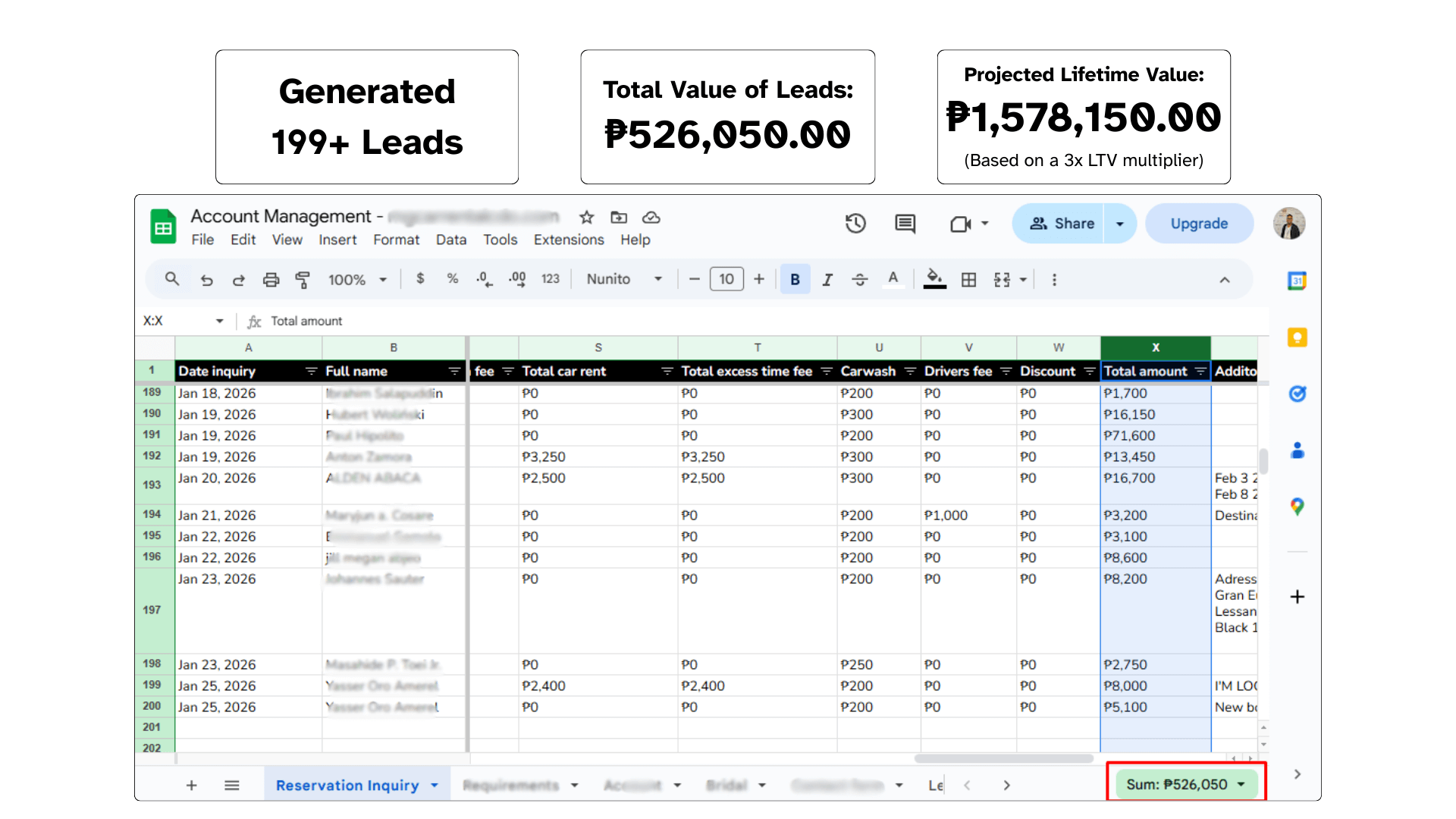Expand the 100% zoom dropdown
The width and height of the screenshot is (1456, 819).
tap(357, 280)
